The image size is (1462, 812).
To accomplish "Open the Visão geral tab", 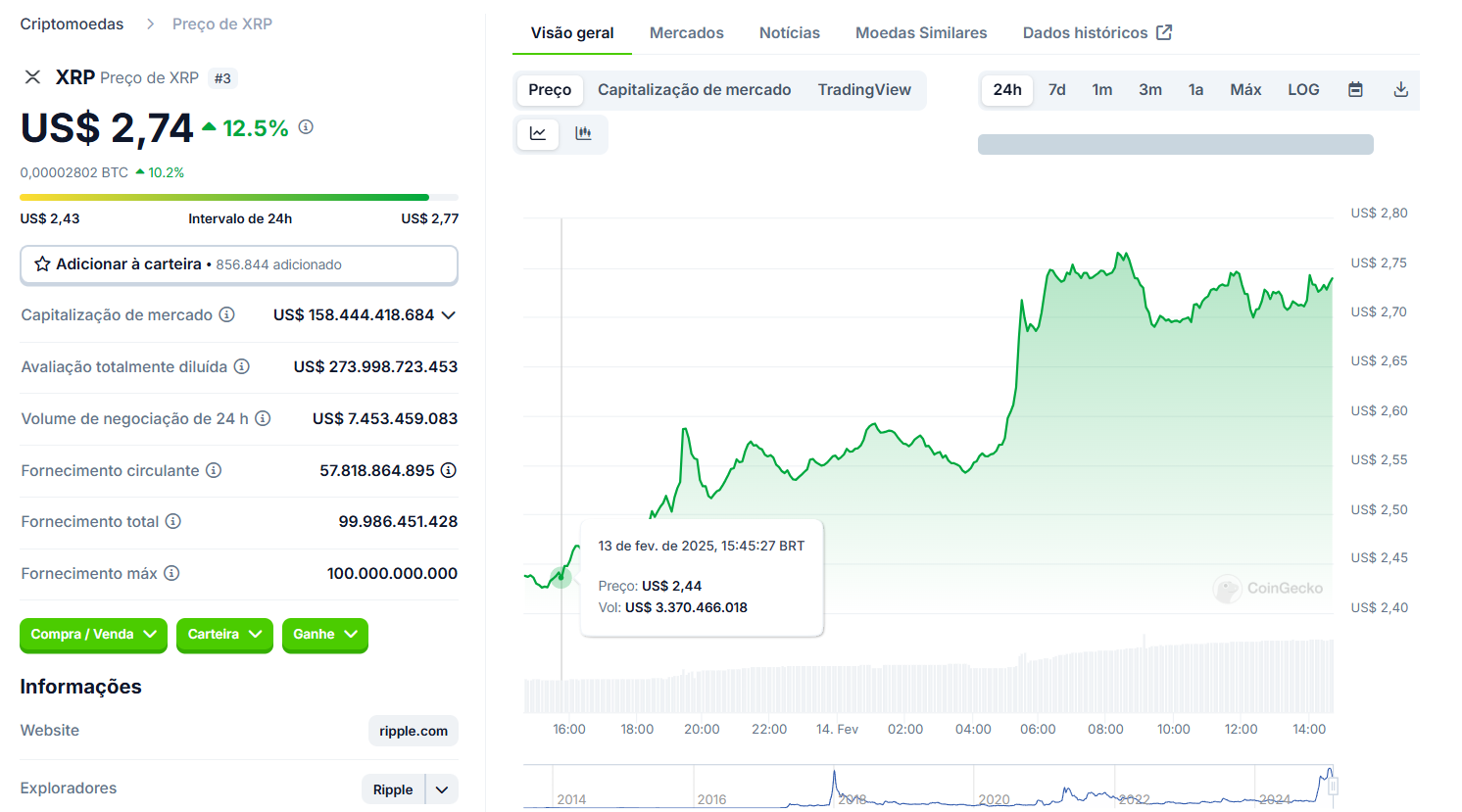I will point(572,32).
